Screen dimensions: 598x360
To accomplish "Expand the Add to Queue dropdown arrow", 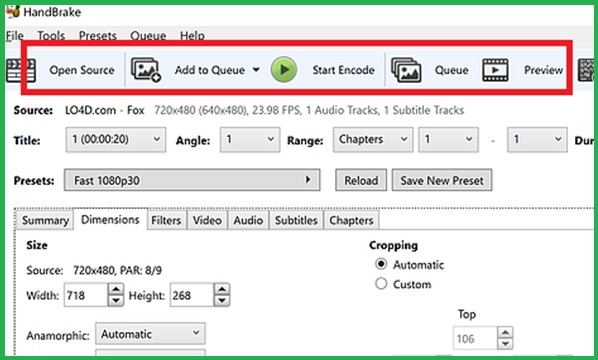I will (256, 70).
